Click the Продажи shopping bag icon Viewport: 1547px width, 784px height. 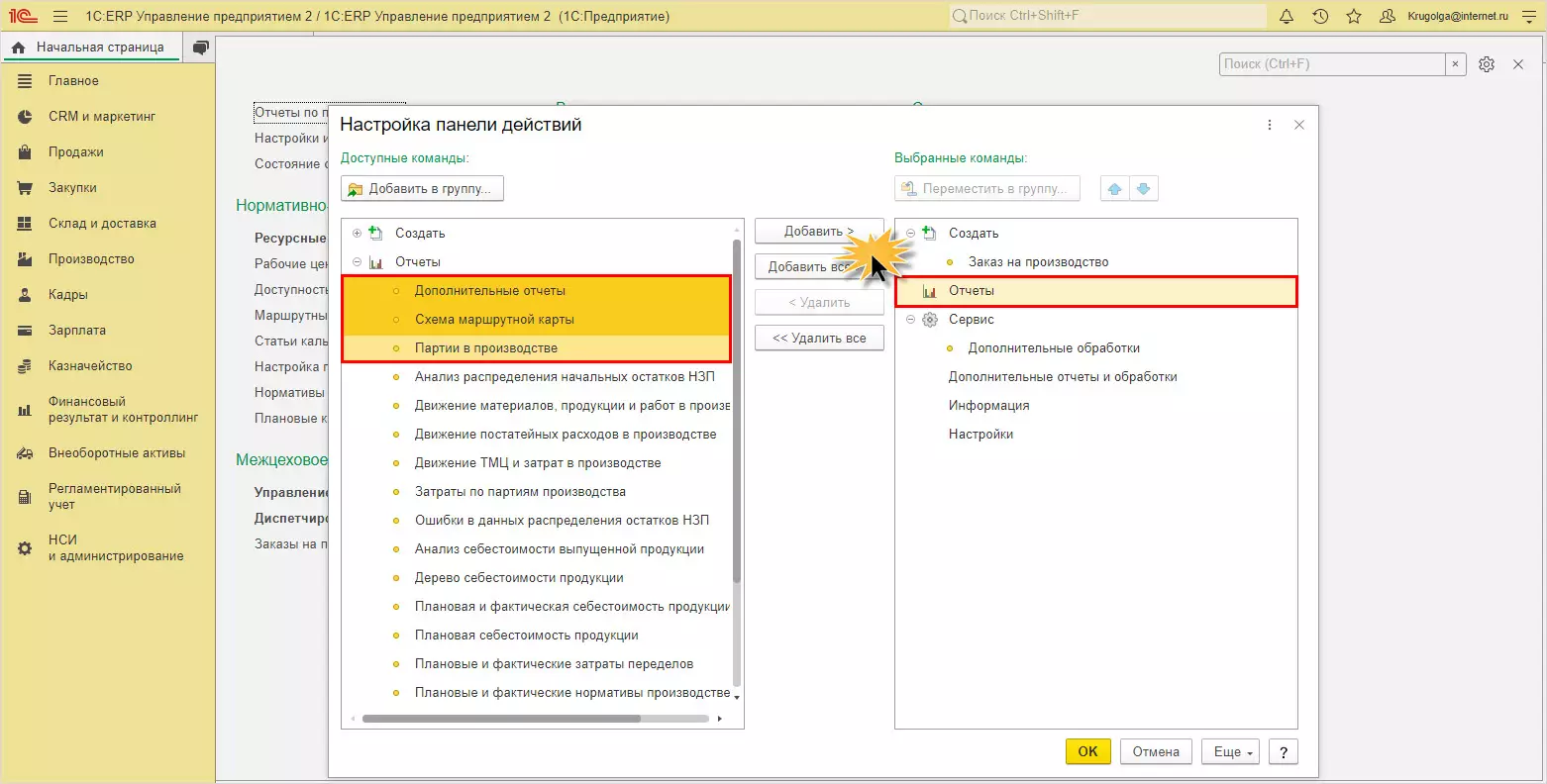25,152
